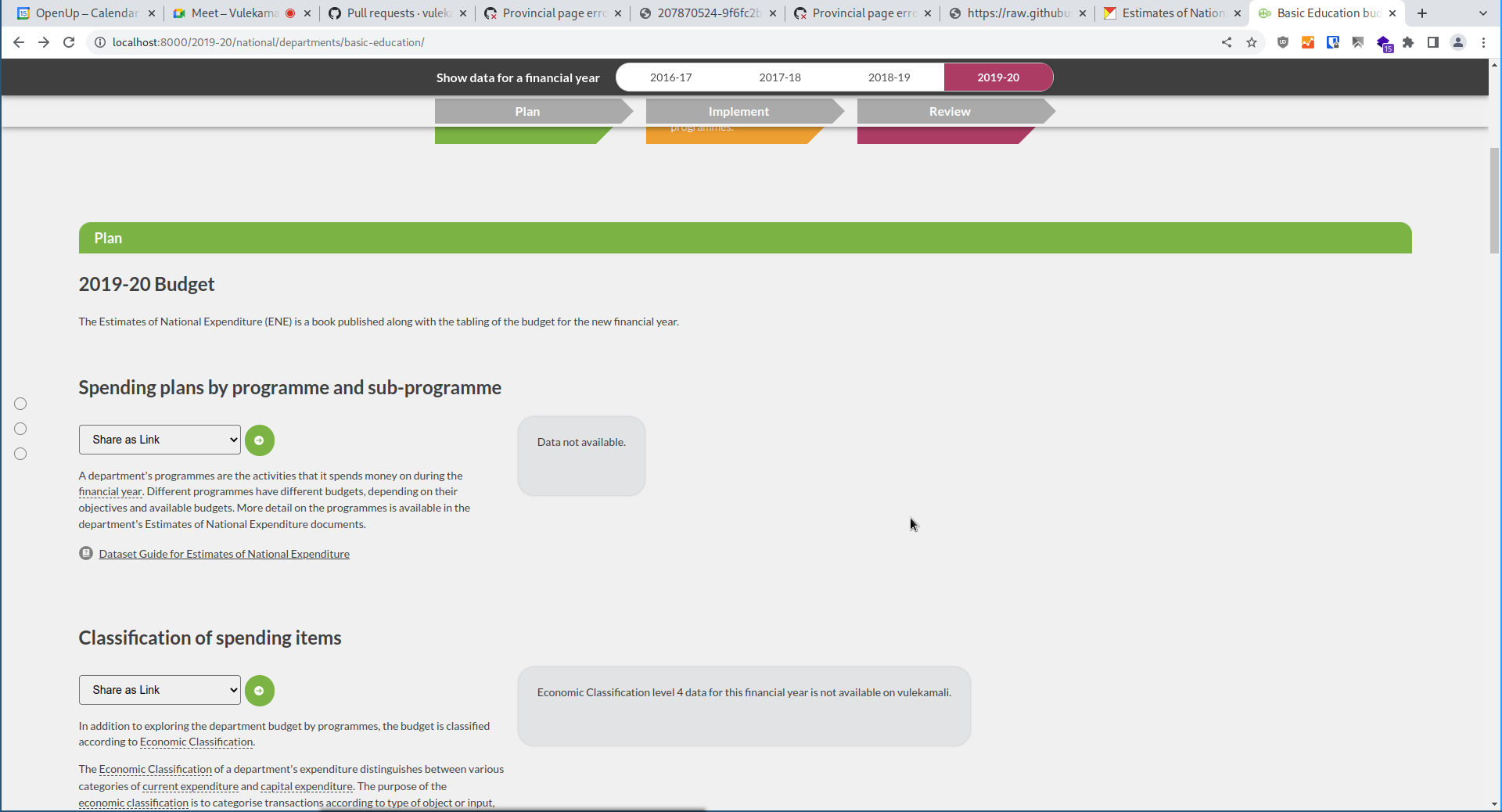Bookmark this page using the star icon
Screen dimensions: 1502x812
pyautogui.click(x=1252, y=43)
